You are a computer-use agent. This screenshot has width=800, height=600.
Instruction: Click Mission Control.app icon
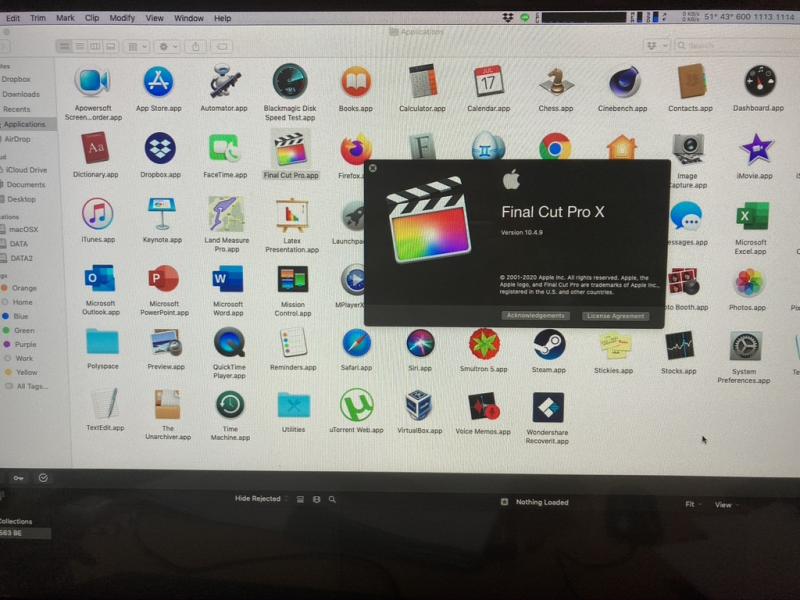pos(292,279)
